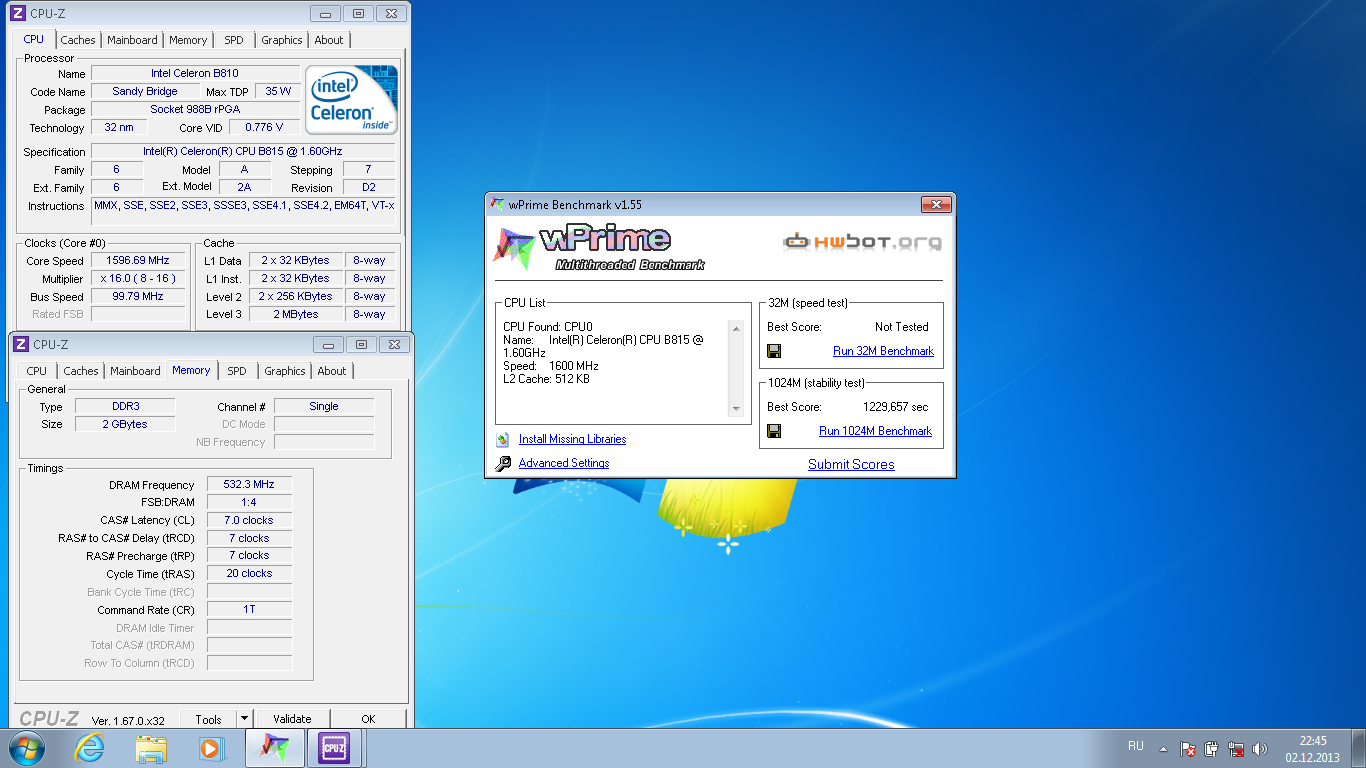Viewport: 1366px width, 768px height.
Task: Switch to CPU-Z via its taskbar icon
Action: click(x=334, y=748)
